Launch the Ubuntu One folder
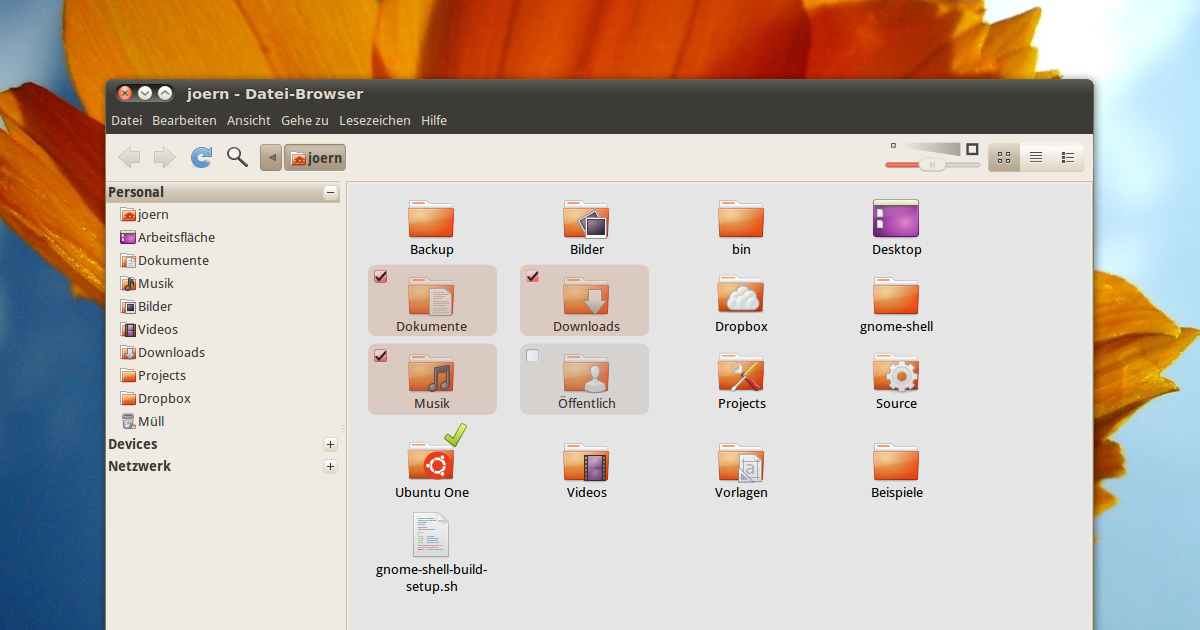This screenshot has height=630, width=1200. (432, 458)
